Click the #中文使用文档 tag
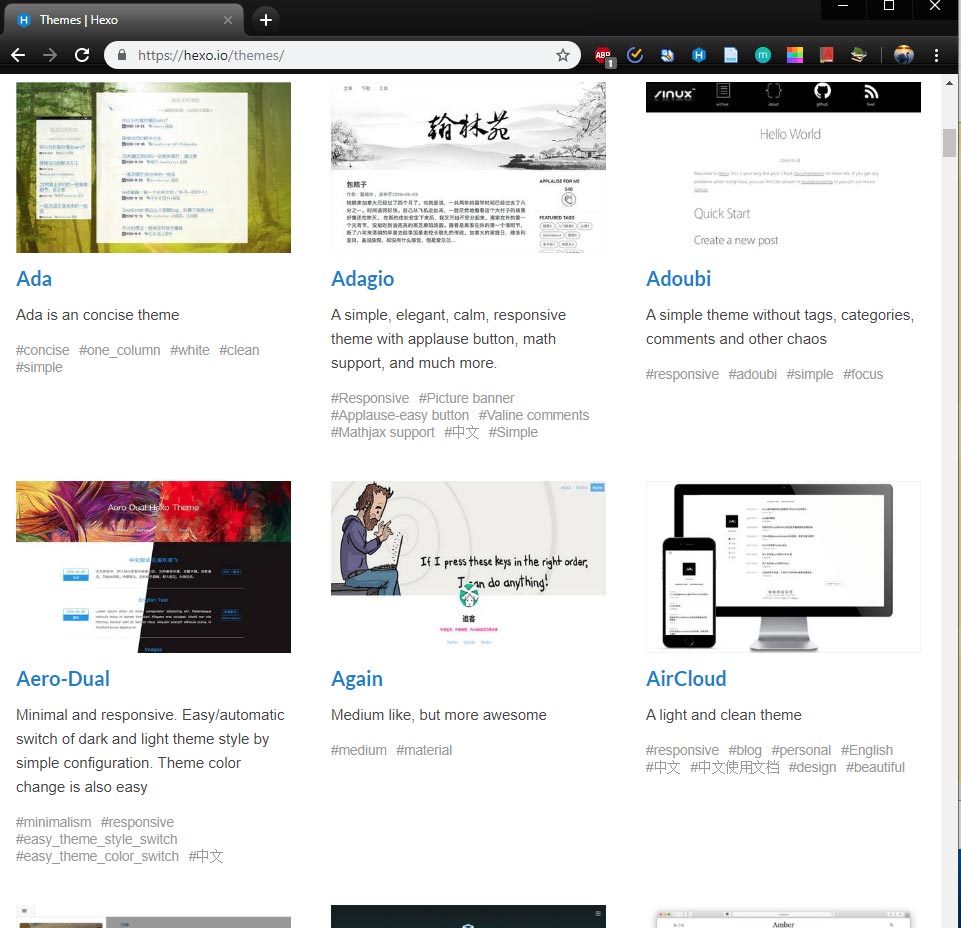The image size is (961, 928). (735, 767)
